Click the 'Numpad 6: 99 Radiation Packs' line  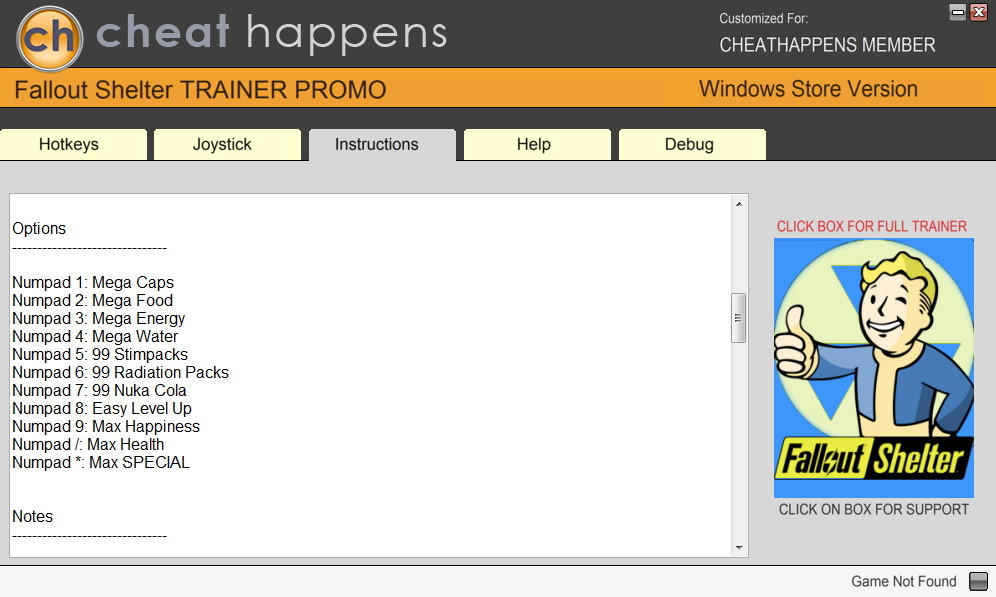120,372
